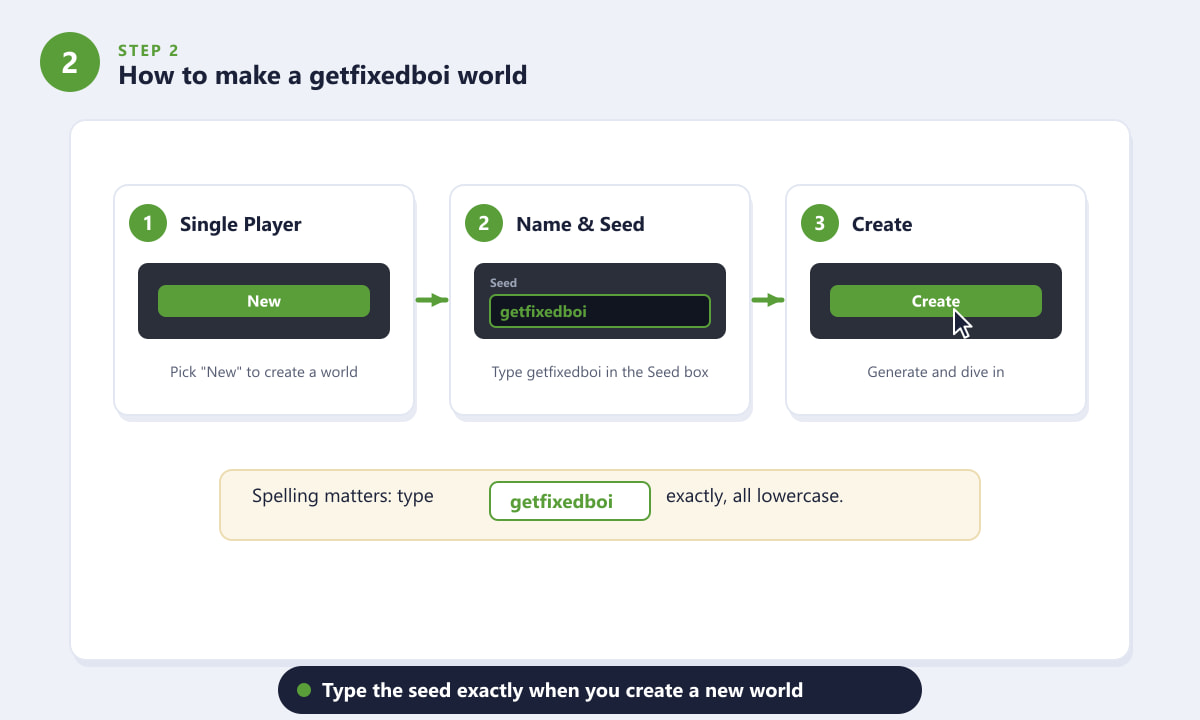
Task: Click the Seed label above the input
Action: (x=503, y=283)
